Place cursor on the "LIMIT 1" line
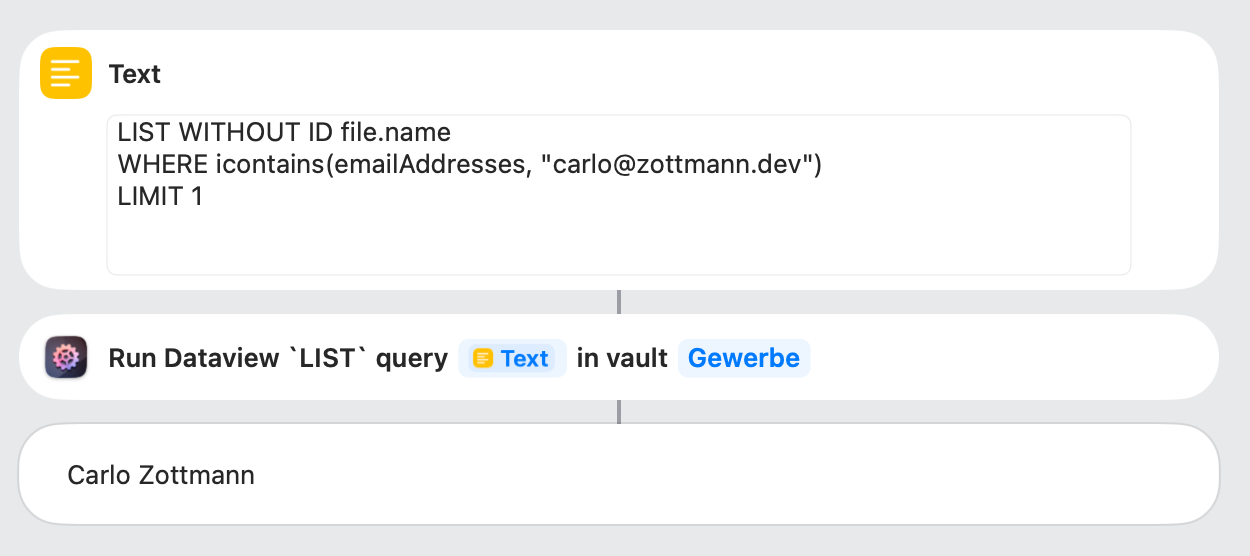This screenshot has width=1250, height=556. [x=160, y=196]
